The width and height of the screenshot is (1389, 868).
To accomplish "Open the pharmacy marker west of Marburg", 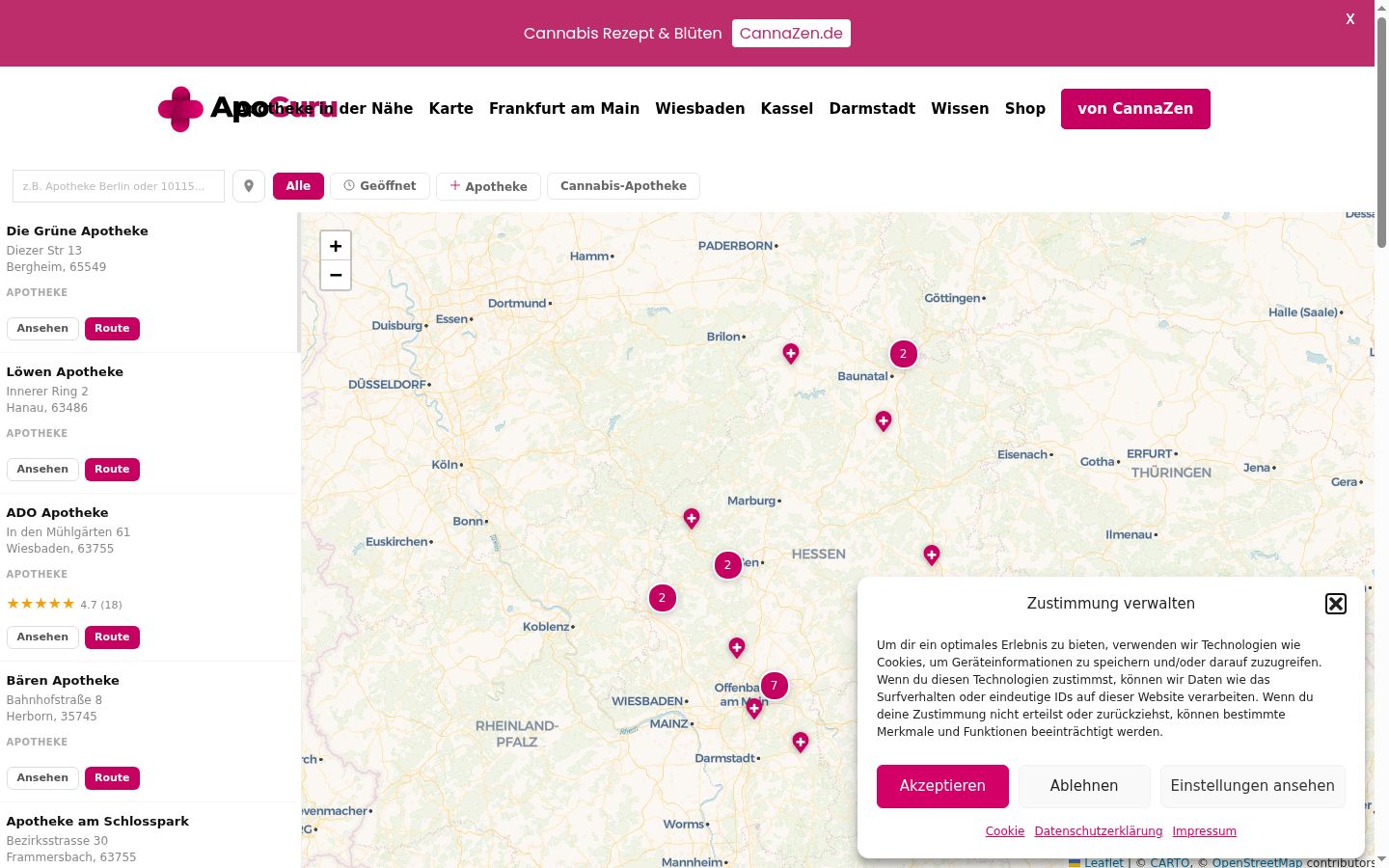I will 692,519.
